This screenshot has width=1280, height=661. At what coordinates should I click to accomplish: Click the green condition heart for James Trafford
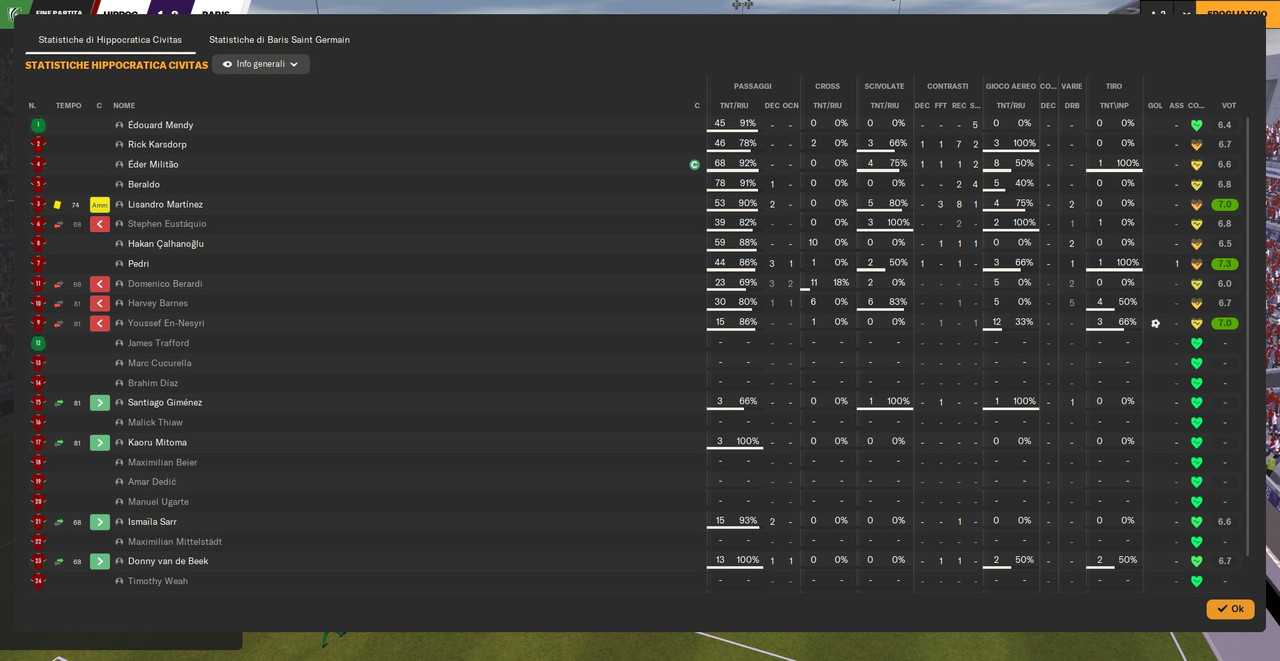click(x=1196, y=343)
